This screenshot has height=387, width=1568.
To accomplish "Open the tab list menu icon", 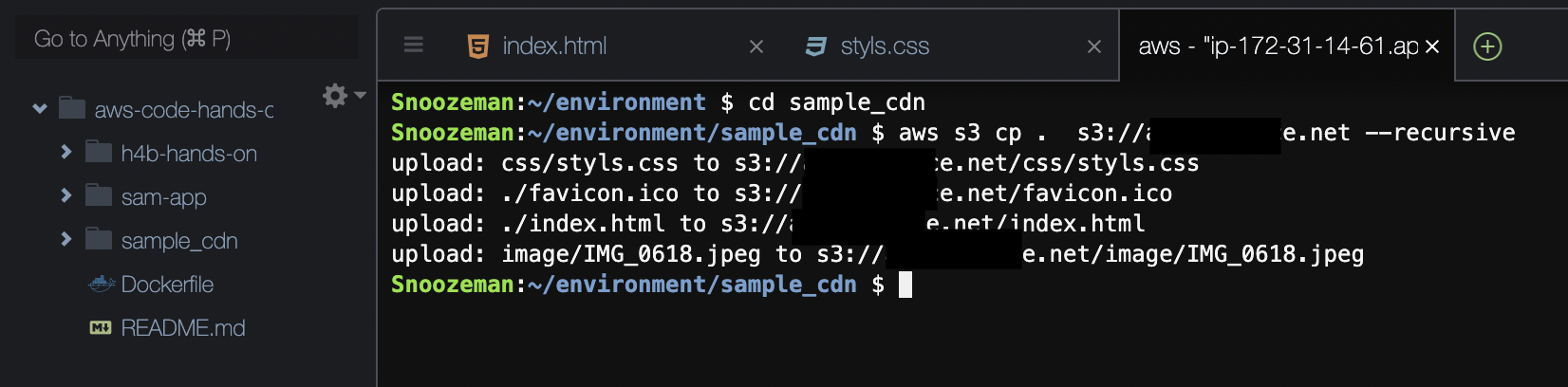I will 414,45.
